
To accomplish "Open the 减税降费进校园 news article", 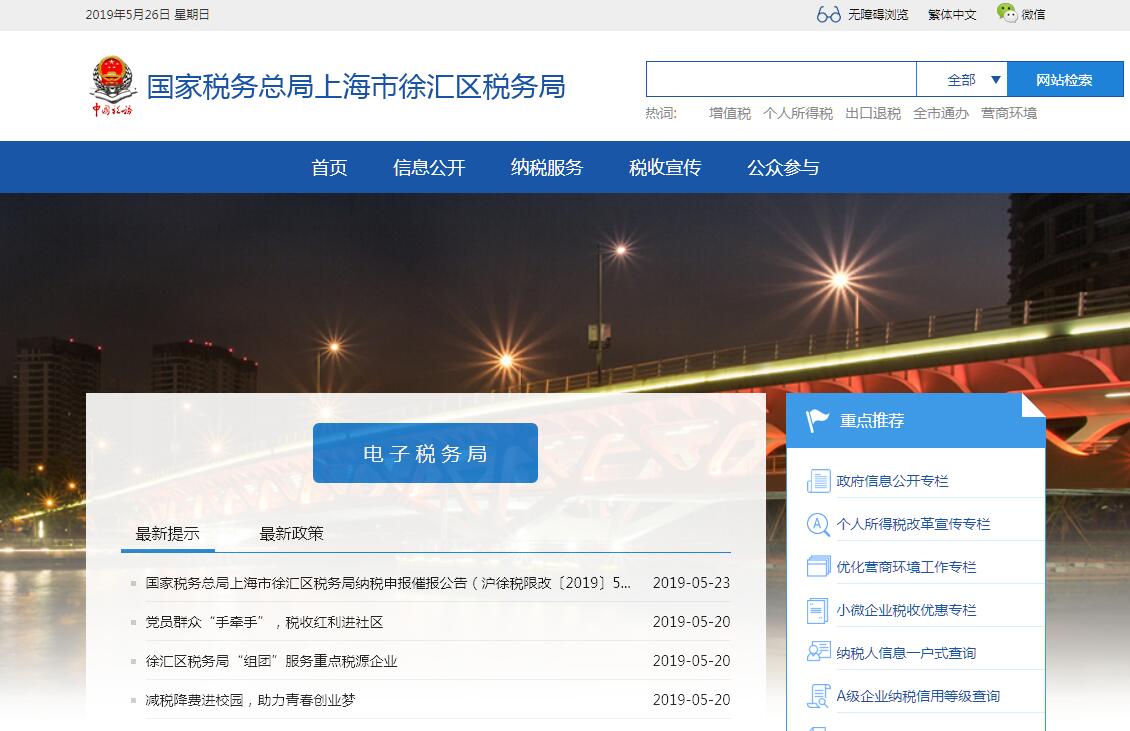I will click(250, 700).
